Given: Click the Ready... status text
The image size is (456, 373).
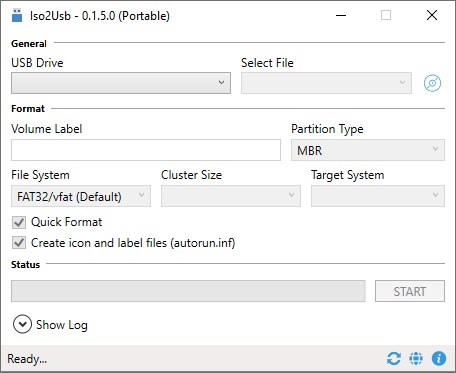Looking at the screenshot, I should pos(27,359).
